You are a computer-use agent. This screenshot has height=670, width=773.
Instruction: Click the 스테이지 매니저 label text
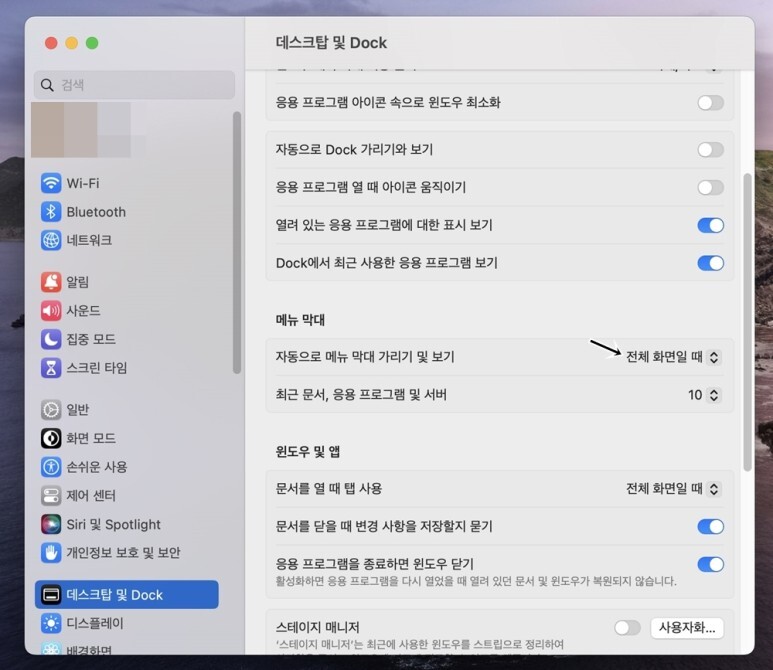(x=317, y=627)
